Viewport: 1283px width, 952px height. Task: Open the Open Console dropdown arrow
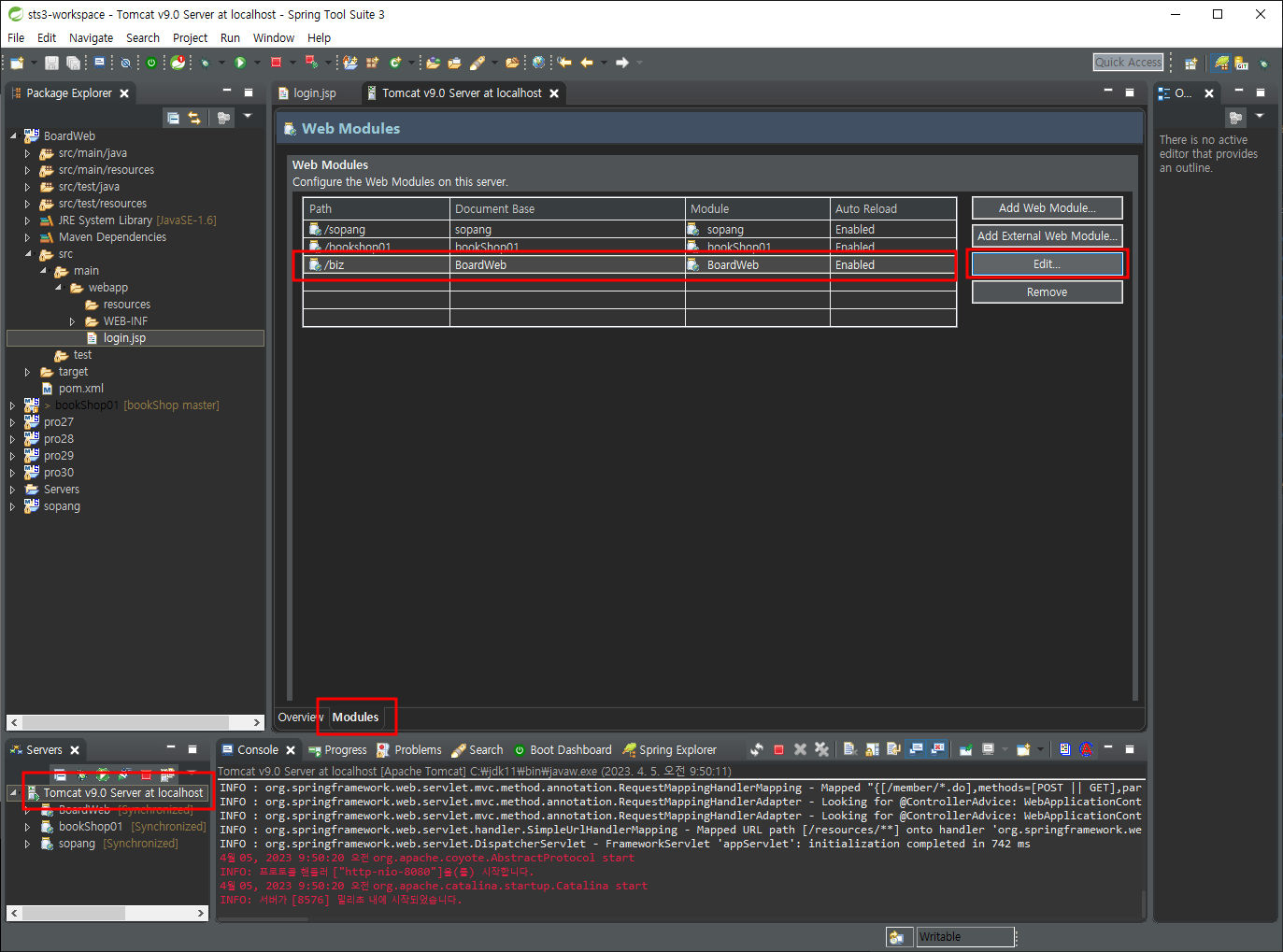(1040, 749)
